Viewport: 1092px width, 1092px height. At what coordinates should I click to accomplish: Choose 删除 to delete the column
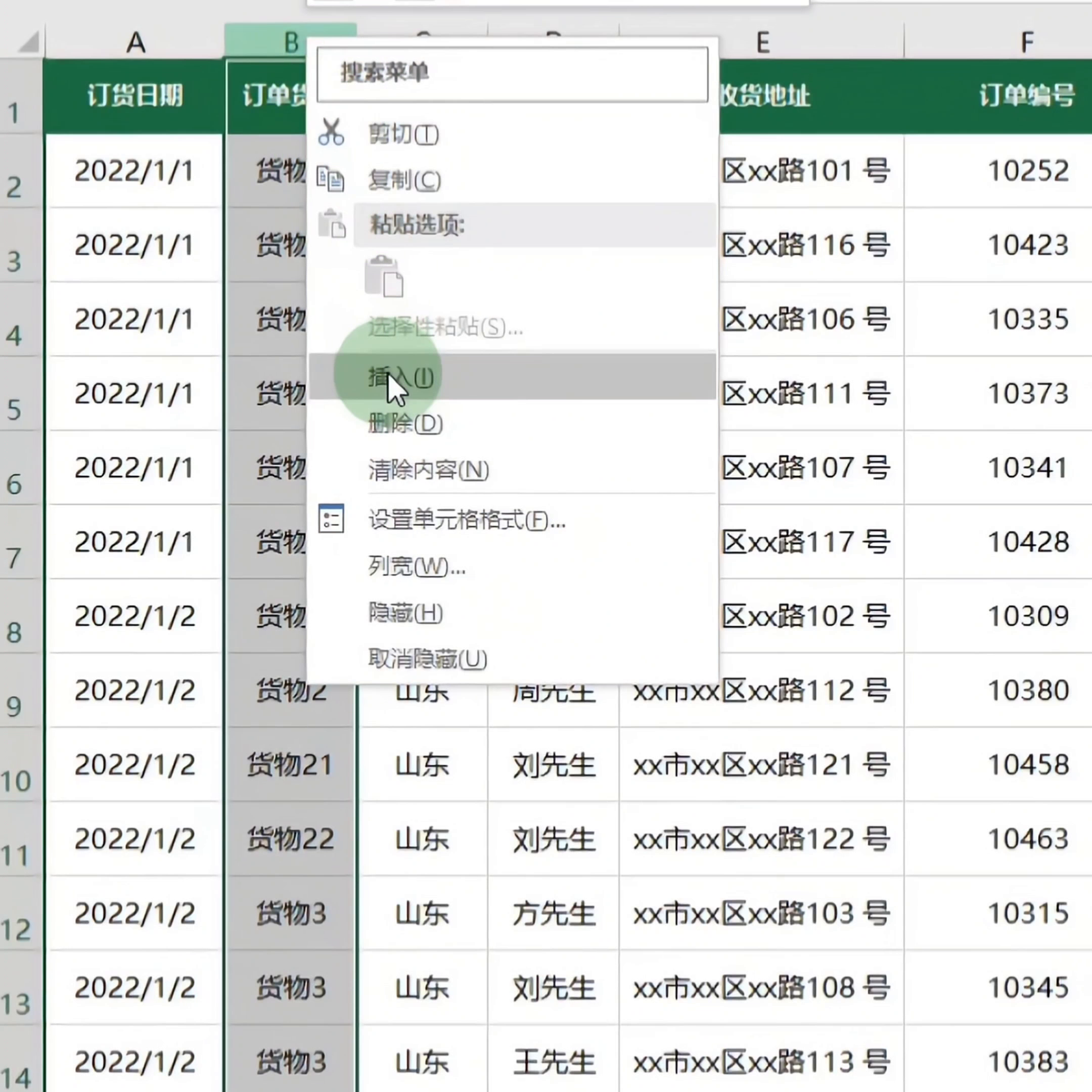[x=403, y=424]
